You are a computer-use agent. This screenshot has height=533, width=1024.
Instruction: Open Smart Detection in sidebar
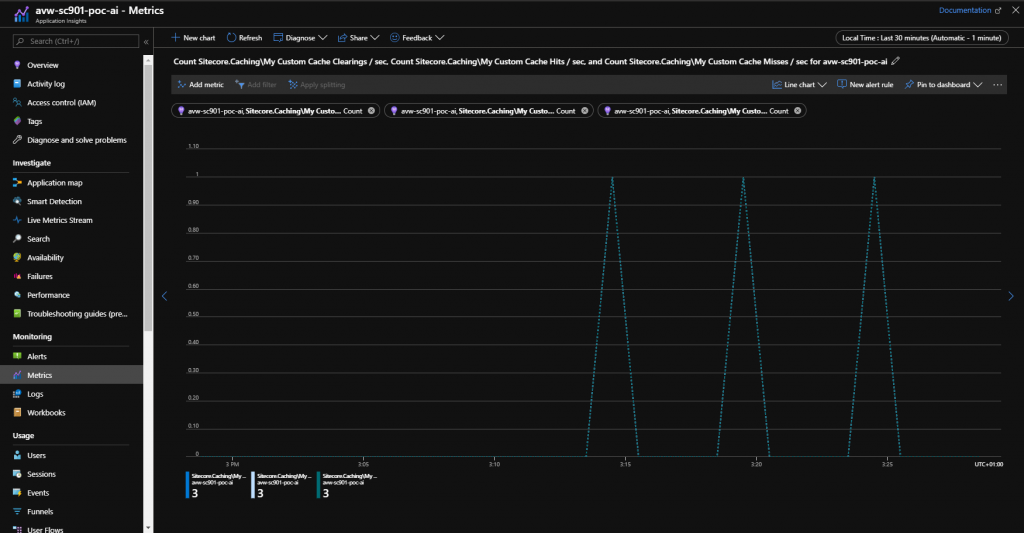(x=54, y=201)
